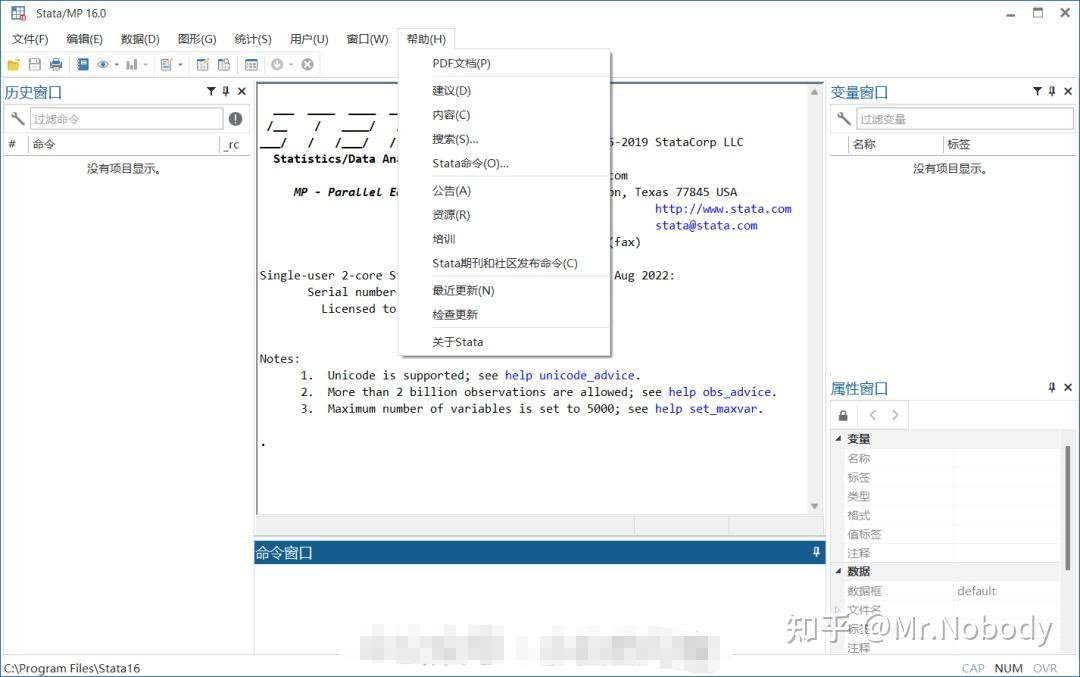Image resolution: width=1080 pixels, height=677 pixels.
Task: Click the 命令 column header in History
Action: pyautogui.click(x=43, y=144)
